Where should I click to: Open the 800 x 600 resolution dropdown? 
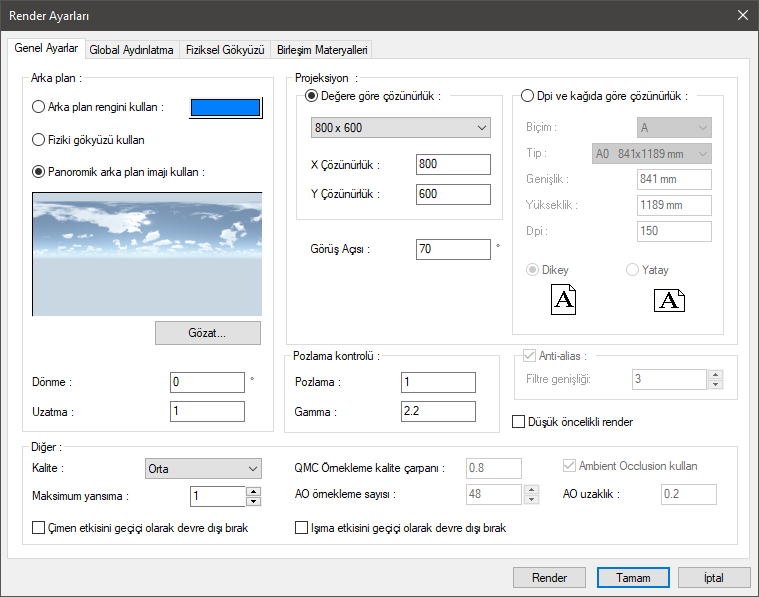400,128
